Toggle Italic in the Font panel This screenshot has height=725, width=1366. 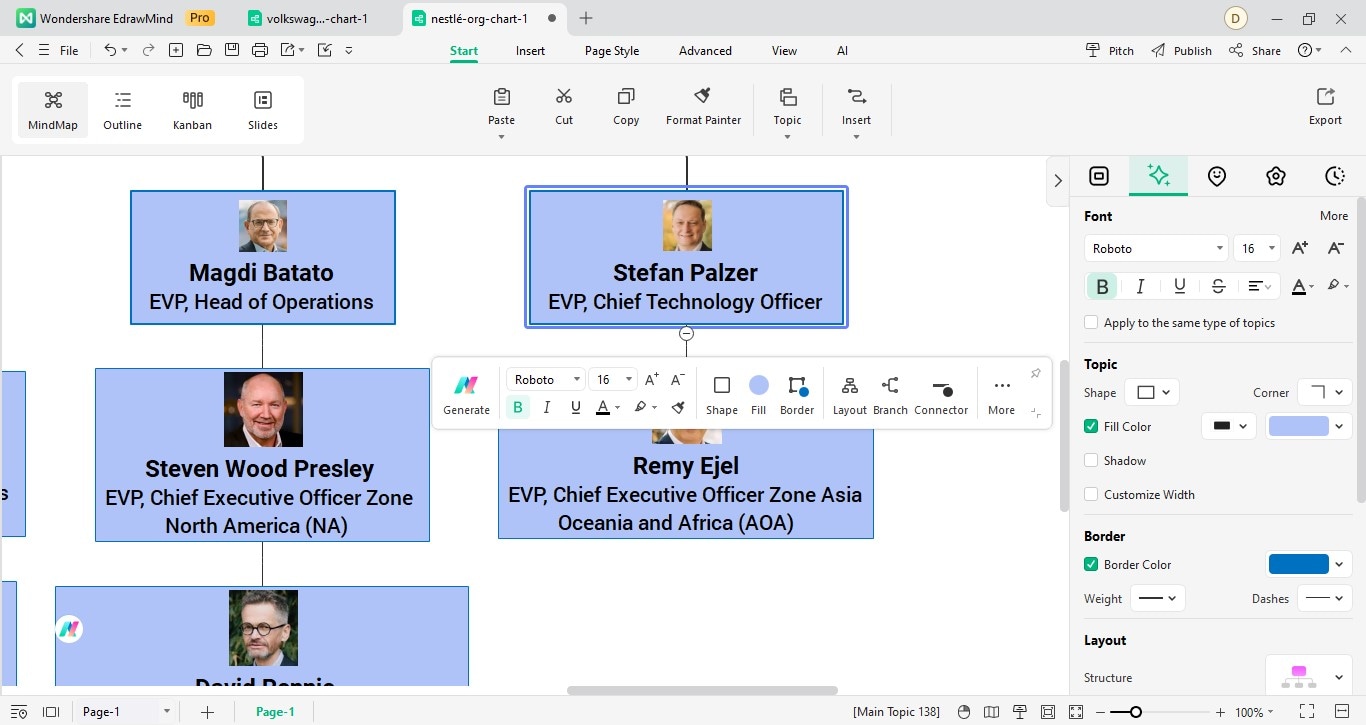coord(1140,287)
